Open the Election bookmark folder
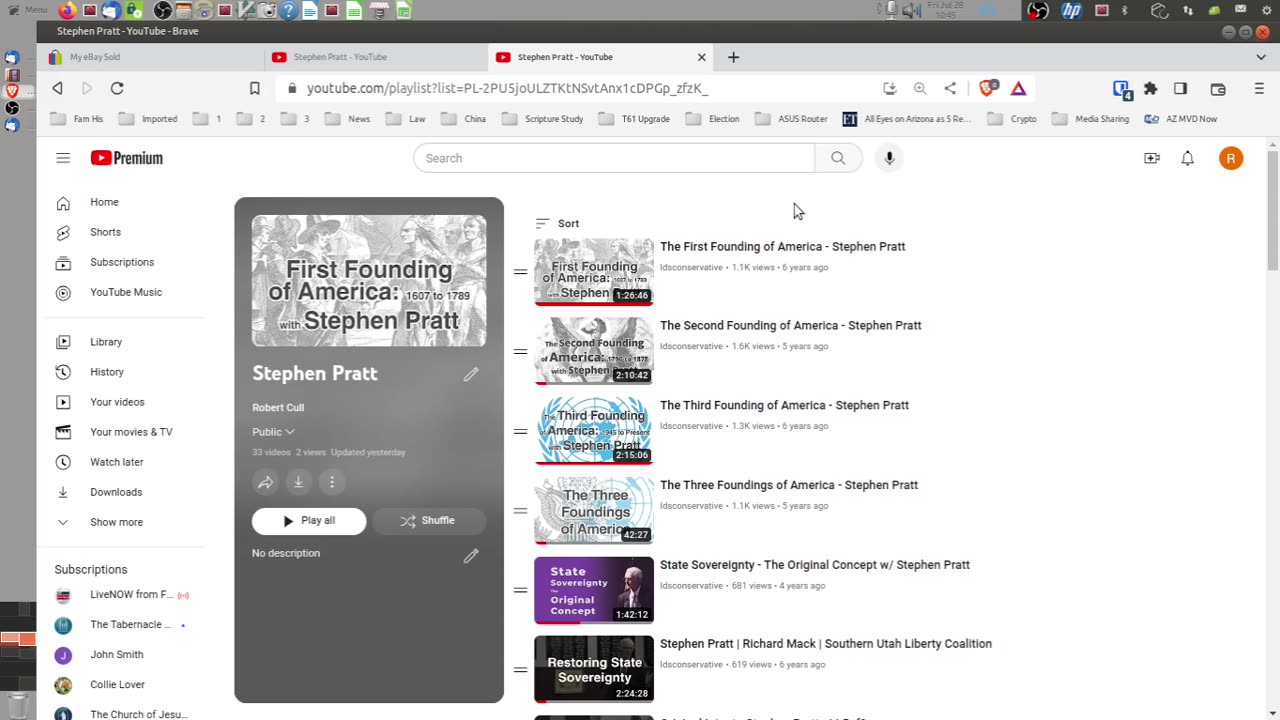Screen dimensions: 1280x720 (713, 119)
